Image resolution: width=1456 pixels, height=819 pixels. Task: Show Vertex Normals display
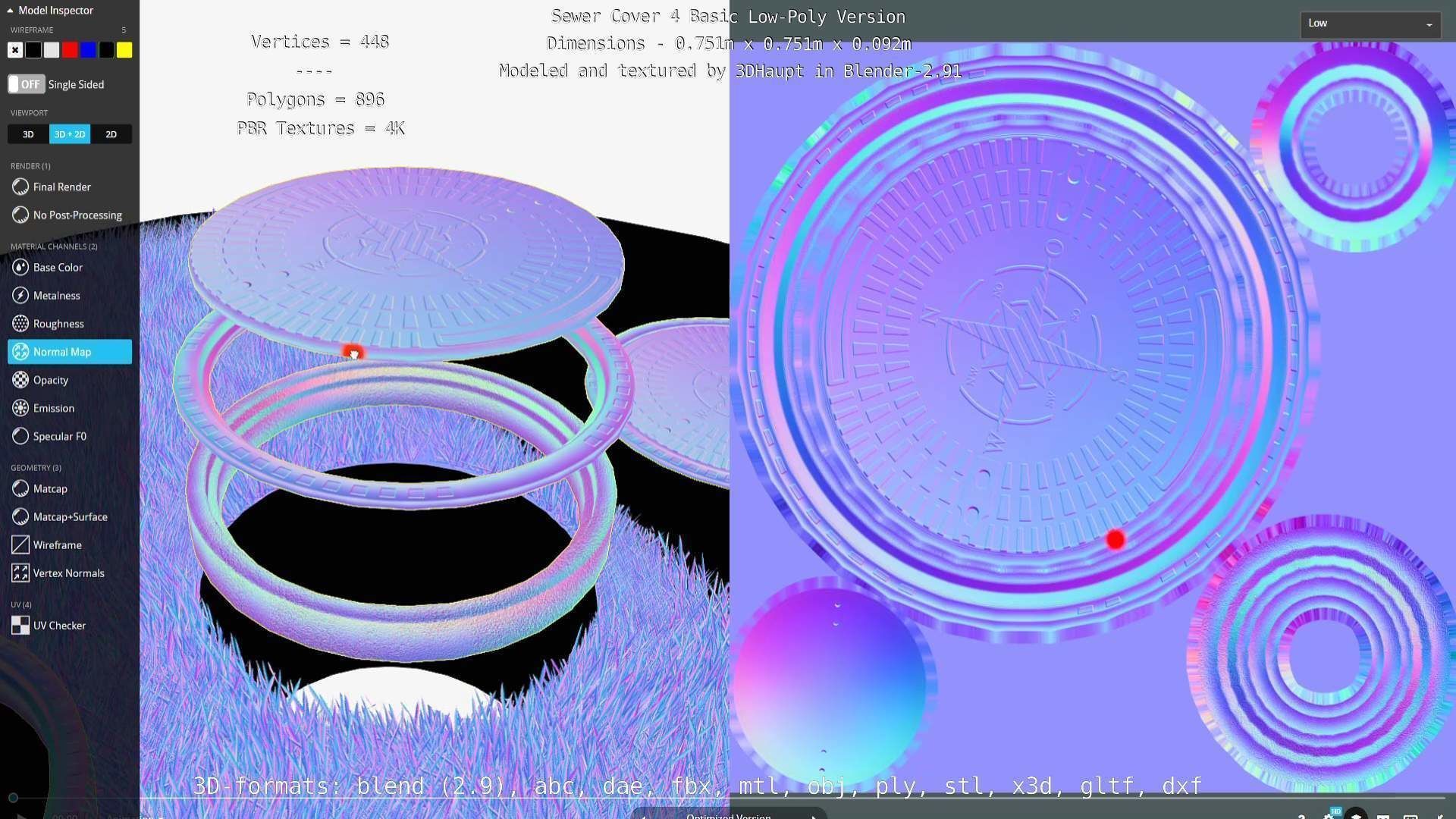(68, 573)
